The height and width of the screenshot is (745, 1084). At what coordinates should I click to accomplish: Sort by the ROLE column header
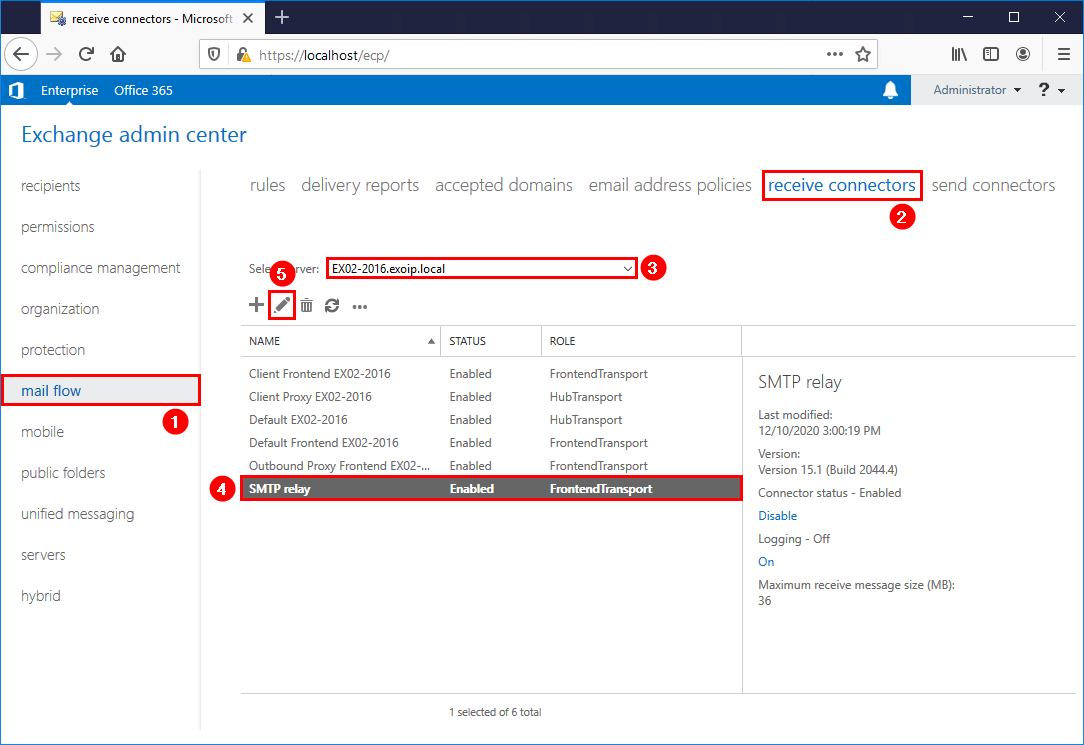[641, 341]
